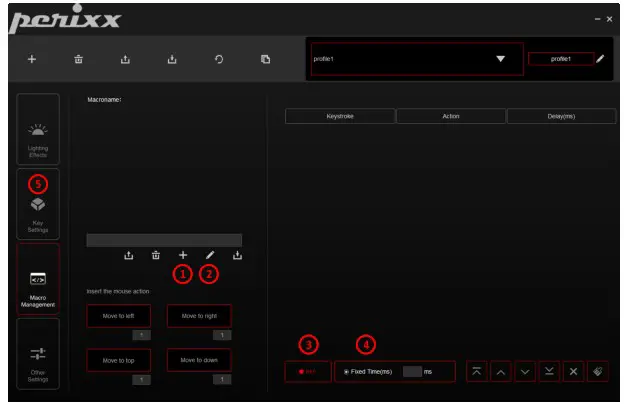Open the Lighting Effects section

tap(38, 129)
